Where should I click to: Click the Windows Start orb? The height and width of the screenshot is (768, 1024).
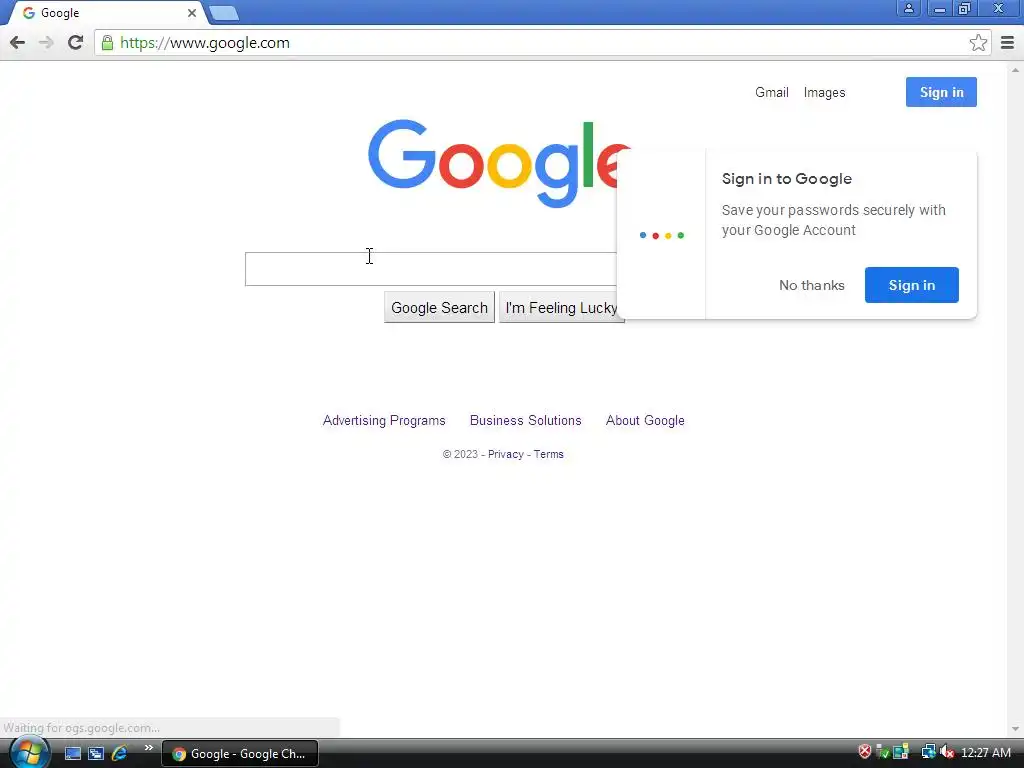pyautogui.click(x=29, y=752)
